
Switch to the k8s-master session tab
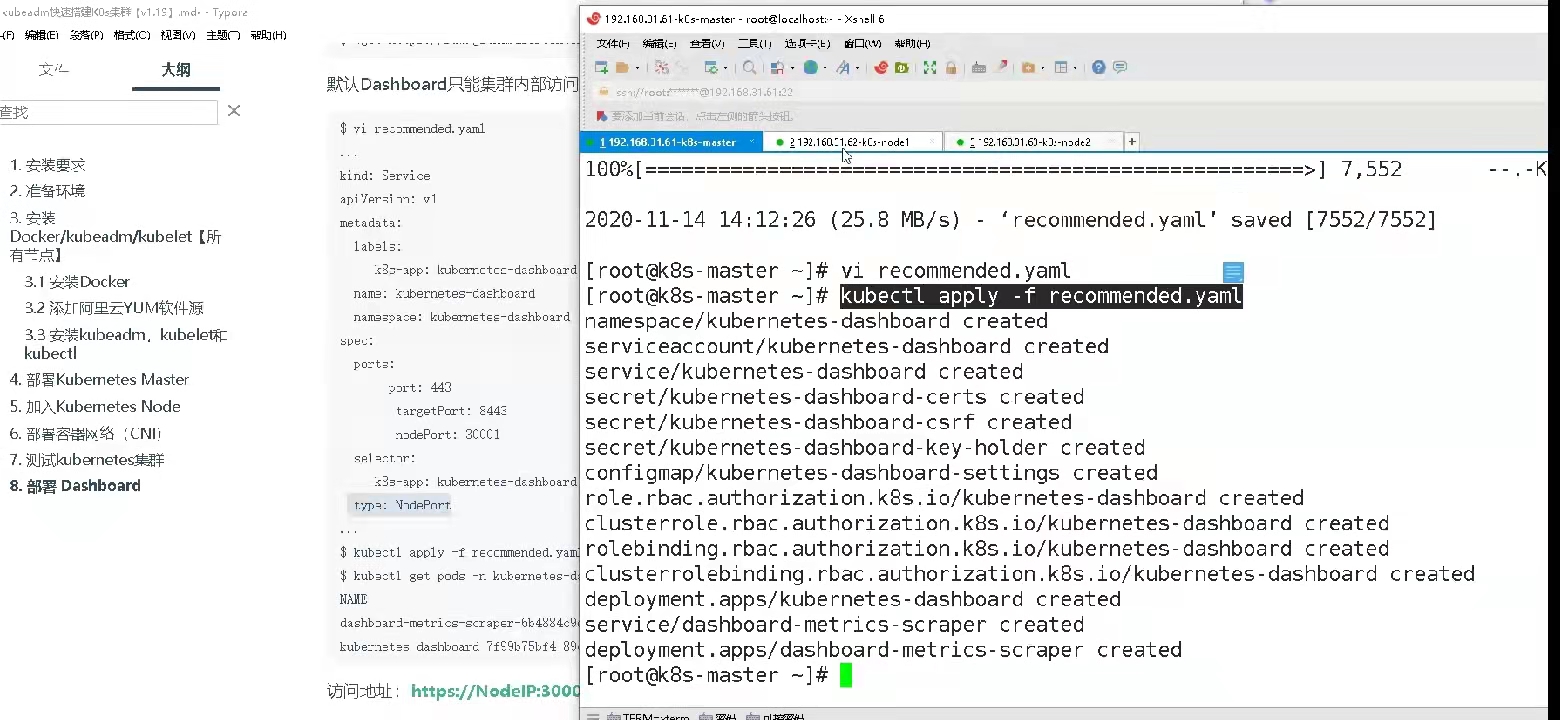pos(671,142)
